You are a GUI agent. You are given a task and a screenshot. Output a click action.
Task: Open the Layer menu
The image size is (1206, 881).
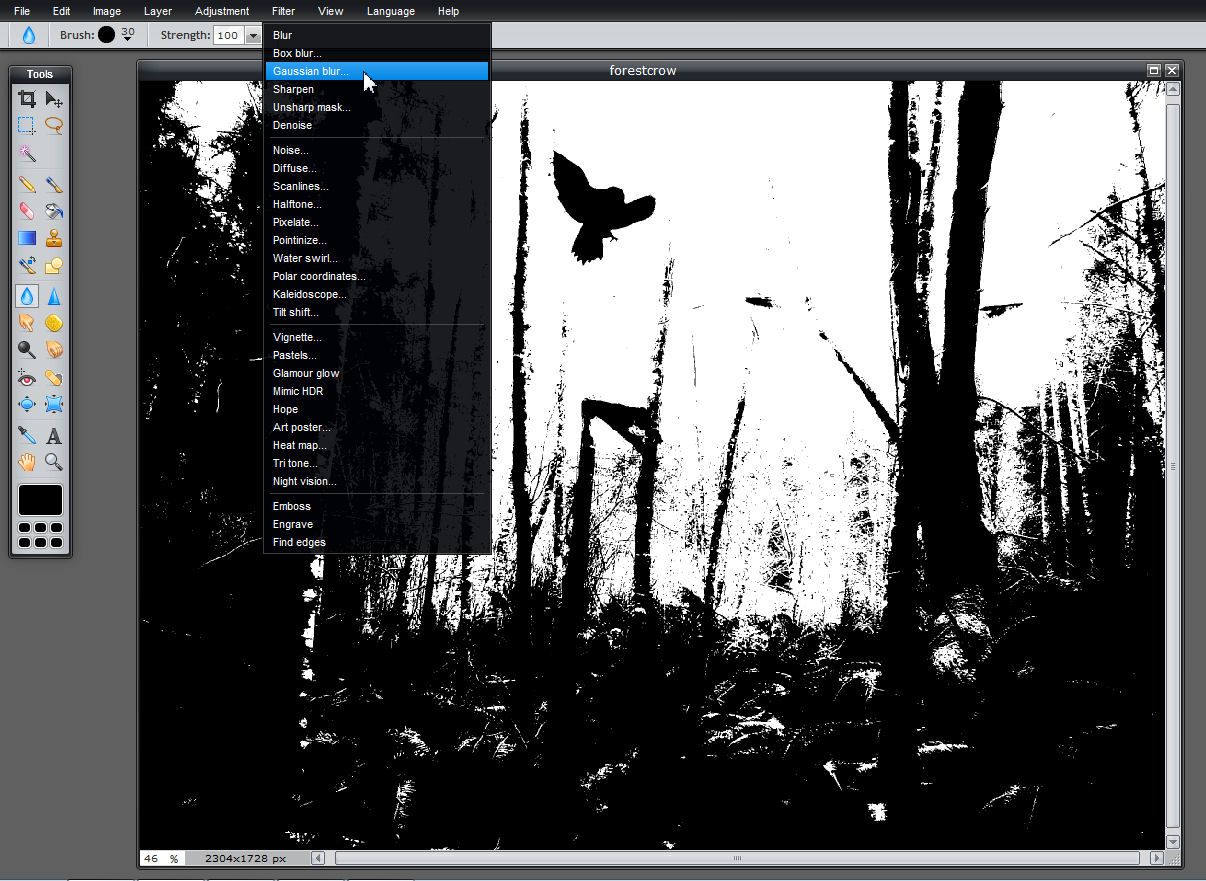pyautogui.click(x=158, y=11)
